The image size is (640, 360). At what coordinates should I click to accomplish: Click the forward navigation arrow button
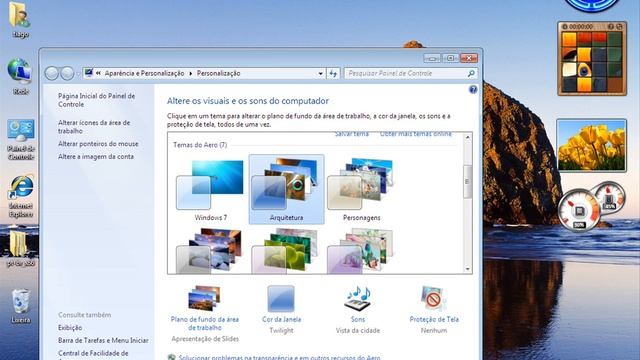coord(67,73)
